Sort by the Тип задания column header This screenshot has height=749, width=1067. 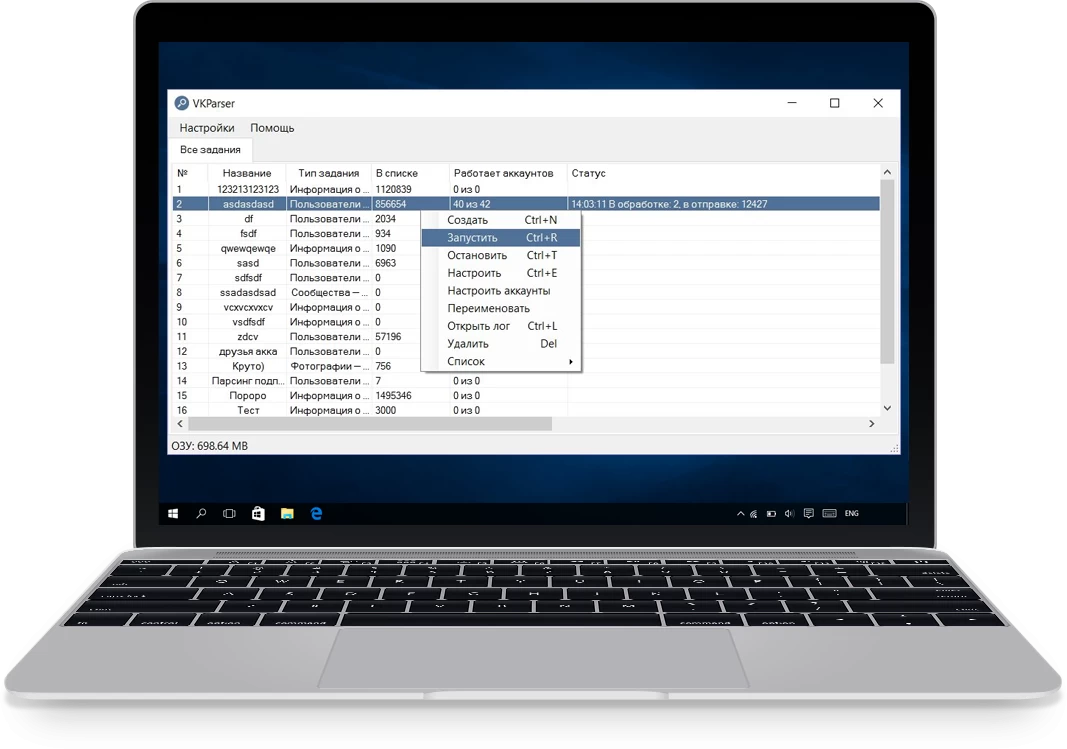coord(329,173)
